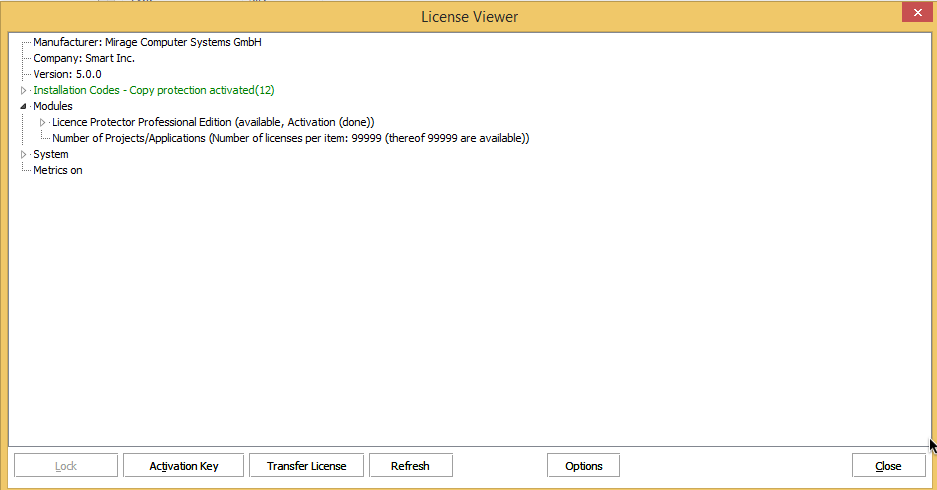The height and width of the screenshot is (490, 937).
Task: Select the Manufacturer: Mirage Computer Systems row
Action: pyautogui.click(x=147, y=42)
